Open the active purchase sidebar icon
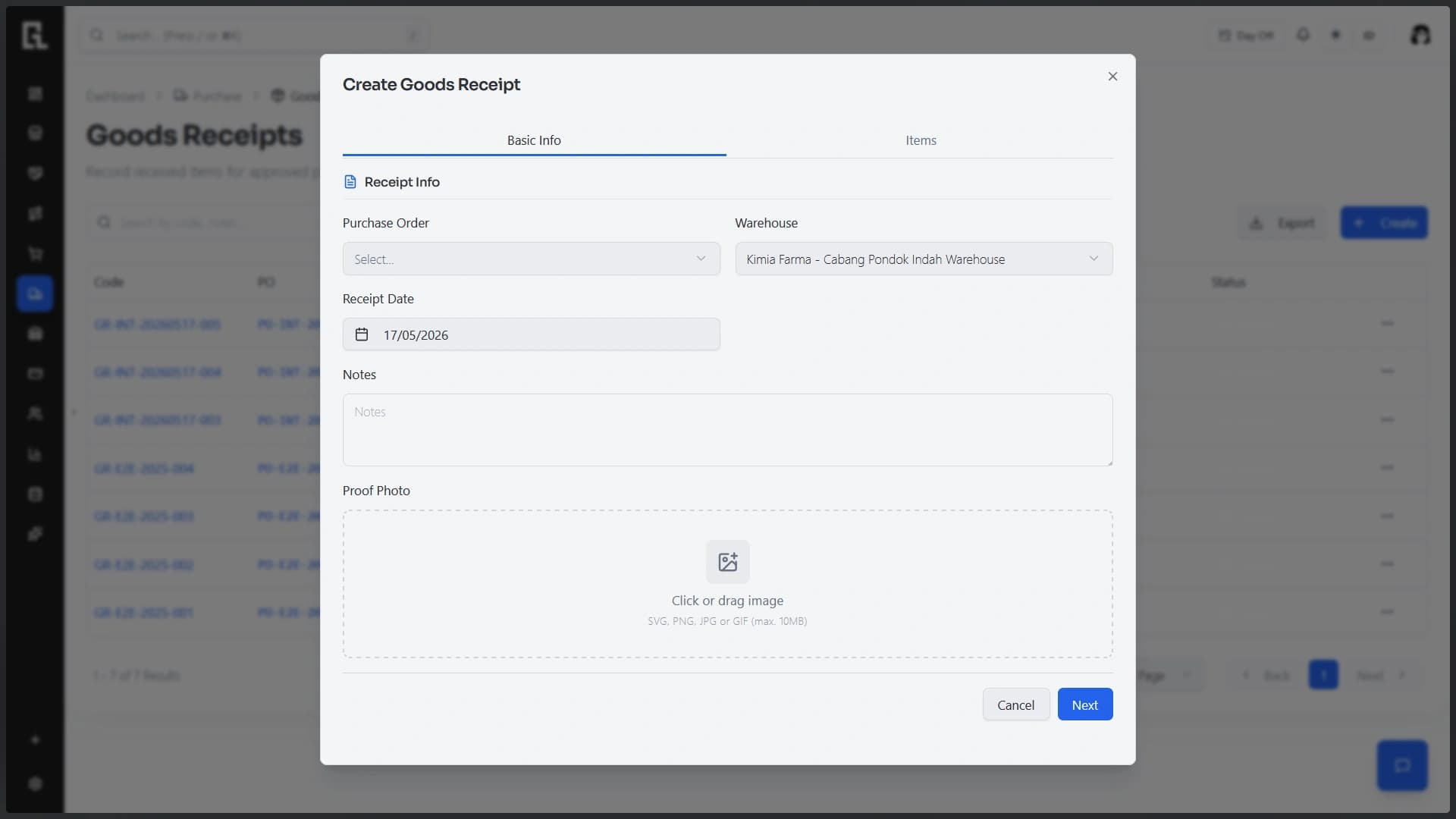The image size is (1456, 819). [35, 293]
